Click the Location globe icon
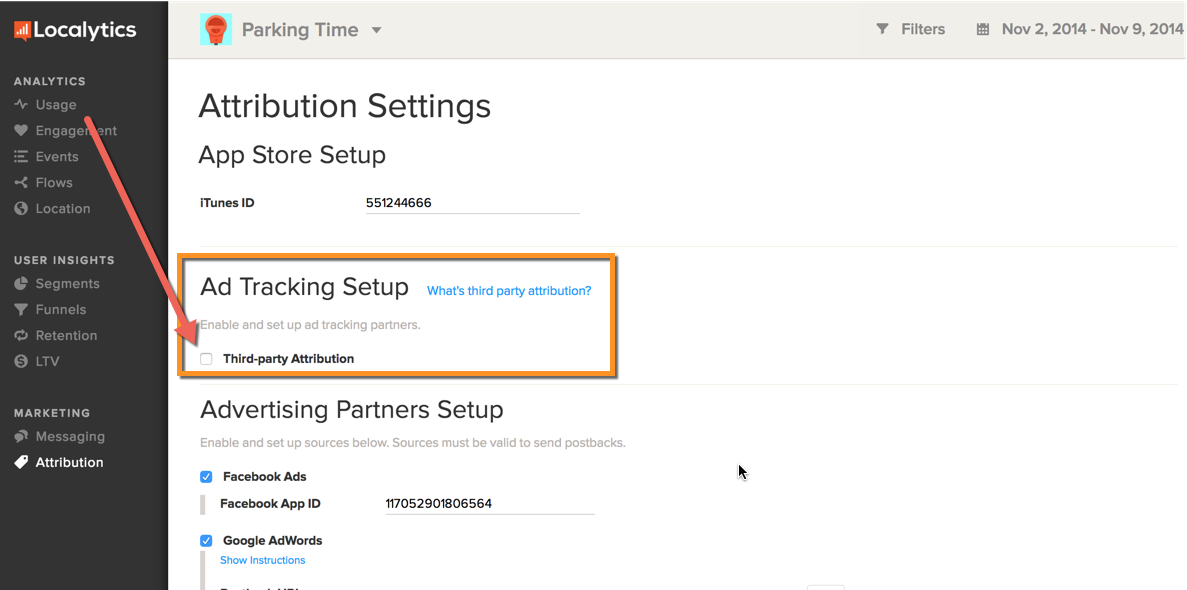Image resolution: width=1187 pixels, height=590 pixels. (x=20, y=208)
